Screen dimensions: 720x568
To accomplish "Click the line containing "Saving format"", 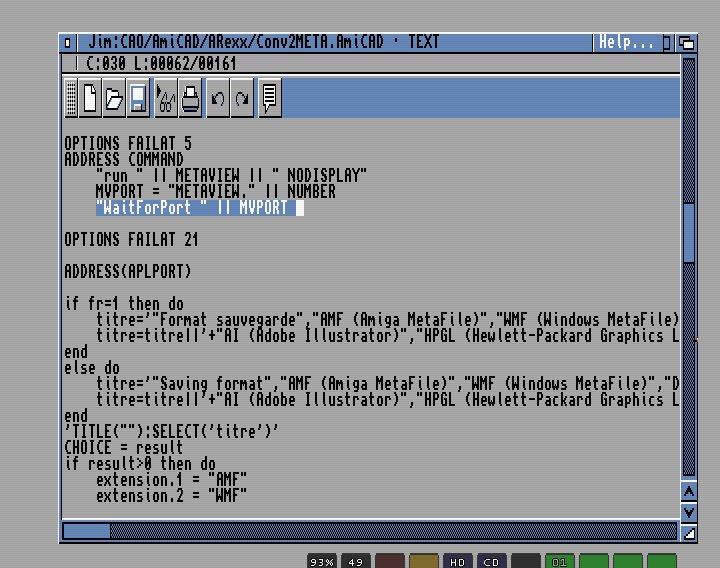I will 388,384.
